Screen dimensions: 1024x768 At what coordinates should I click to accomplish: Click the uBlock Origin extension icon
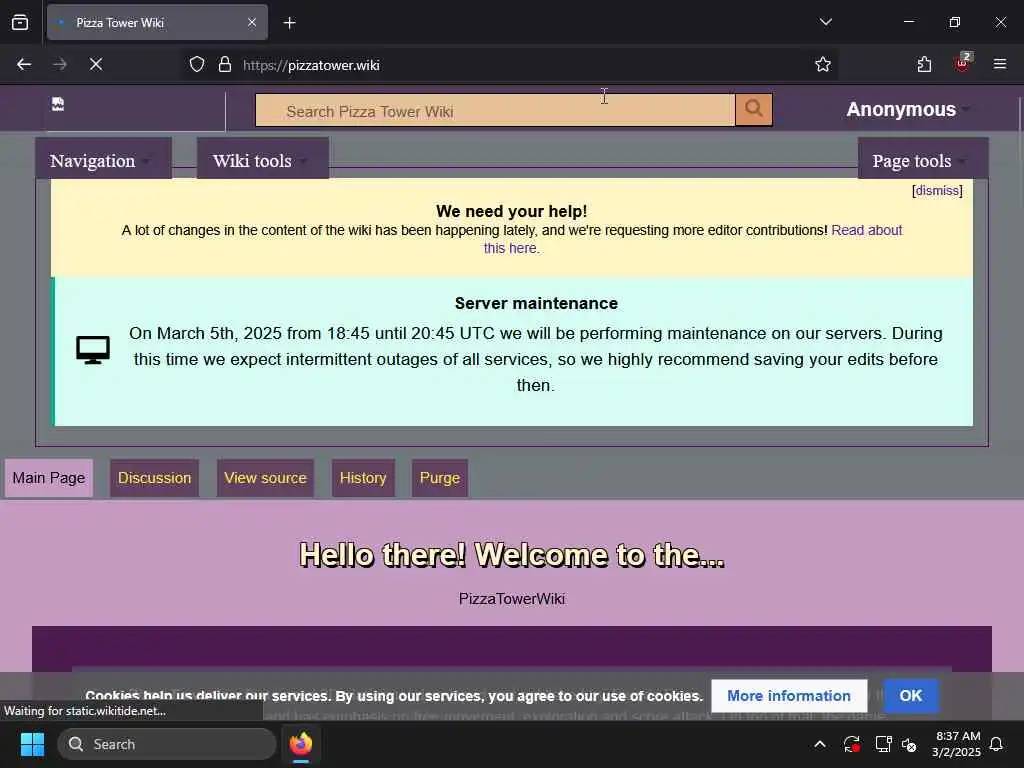coord(963,63)
